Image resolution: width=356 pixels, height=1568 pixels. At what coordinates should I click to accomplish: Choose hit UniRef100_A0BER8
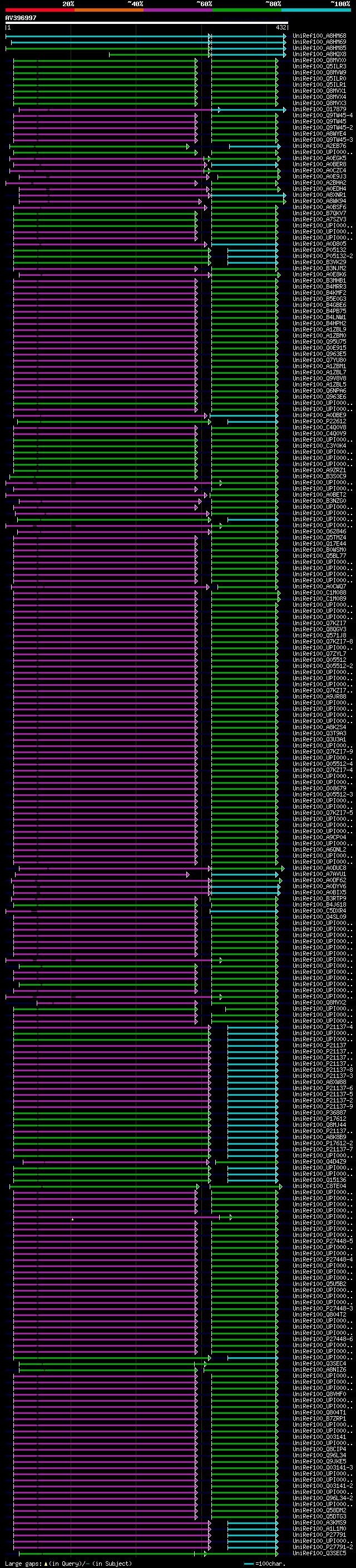[x=319, y=164]
